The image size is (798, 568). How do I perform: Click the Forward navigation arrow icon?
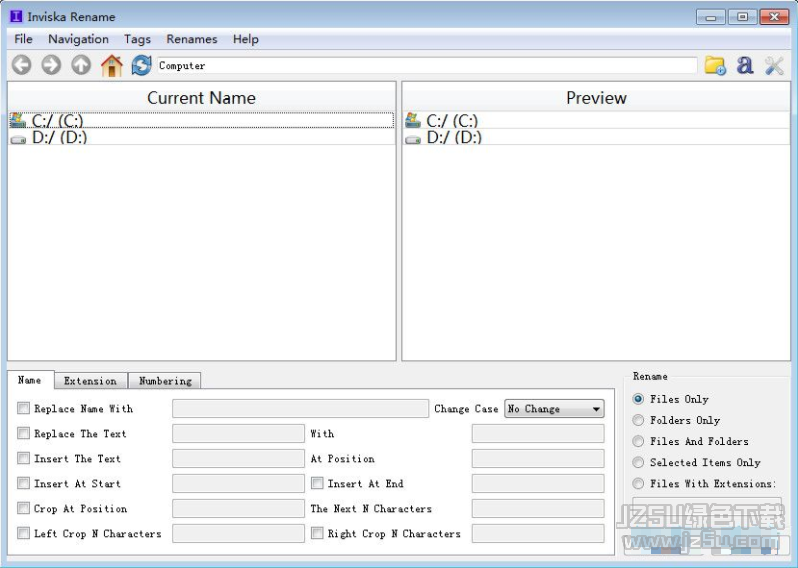click(51, 65)
